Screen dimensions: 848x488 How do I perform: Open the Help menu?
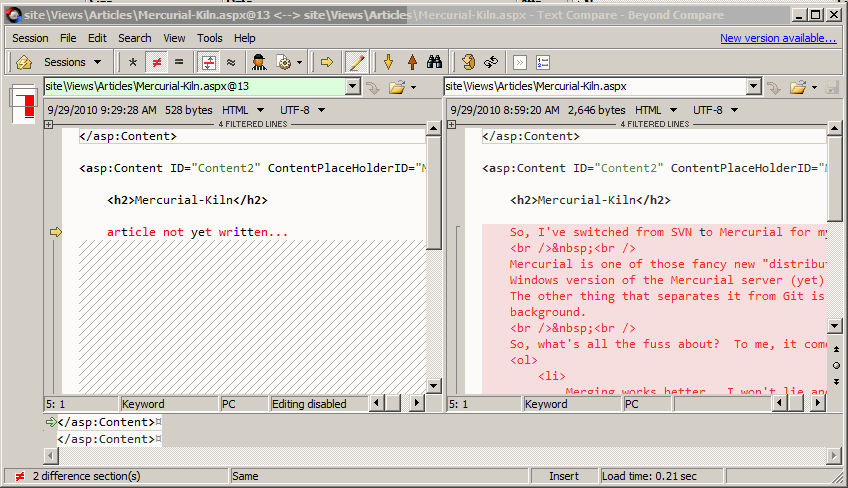pos(244,38)
